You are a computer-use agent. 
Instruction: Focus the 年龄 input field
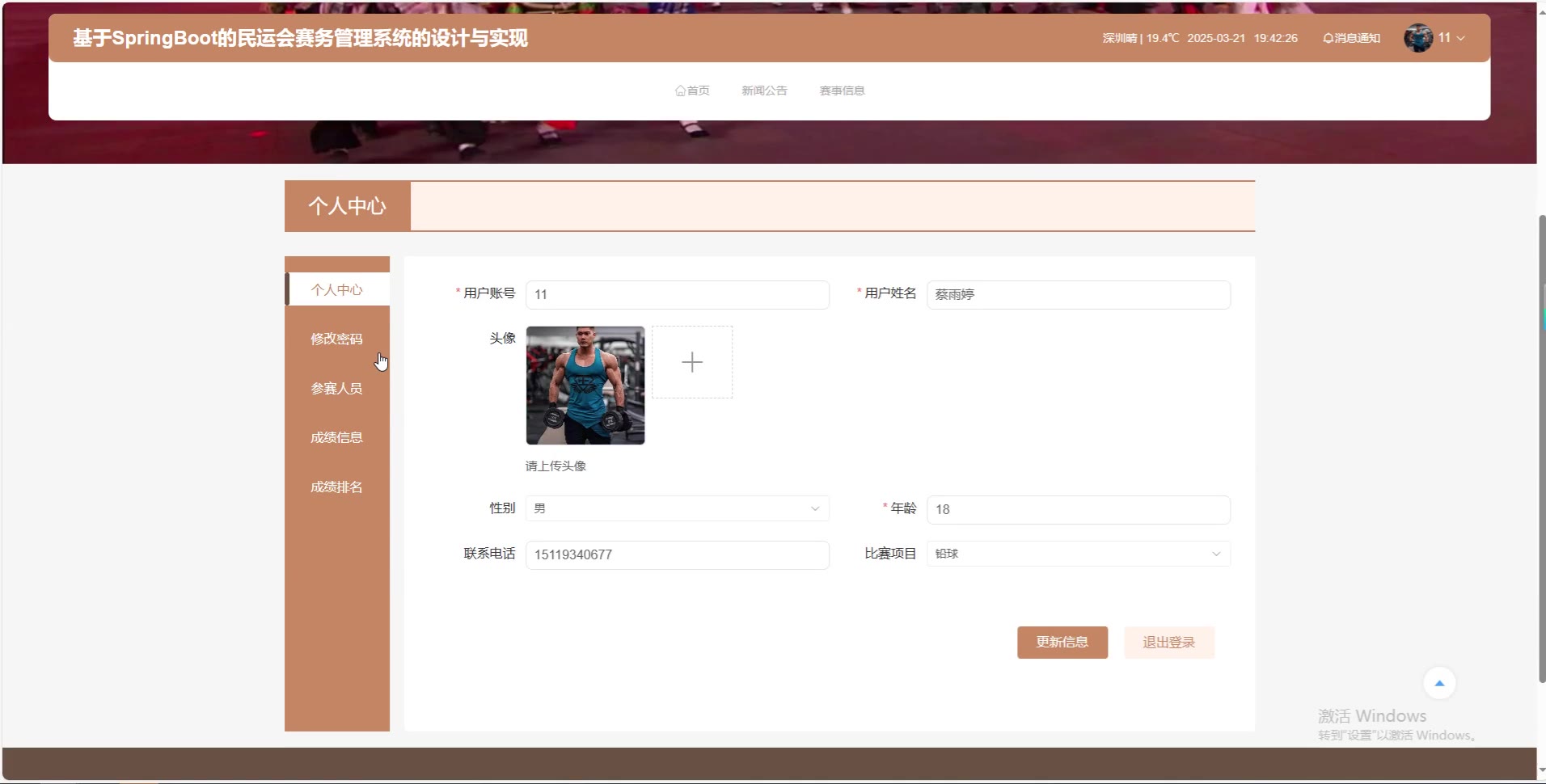[x=1079, y=509]
